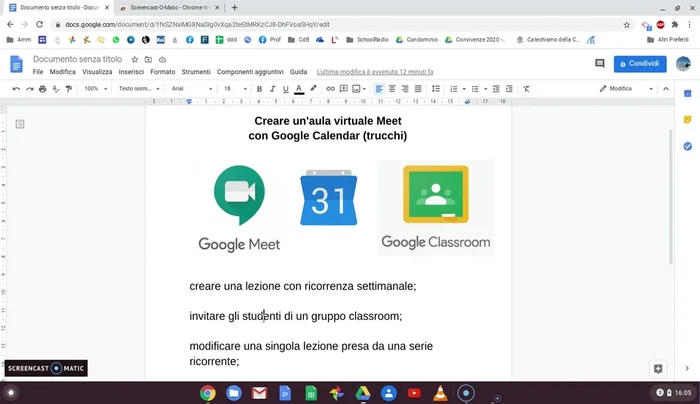Click the blue Condividi share button
Image resolution: width=700 pixels, height=404 pixels.
pos(640,64)
